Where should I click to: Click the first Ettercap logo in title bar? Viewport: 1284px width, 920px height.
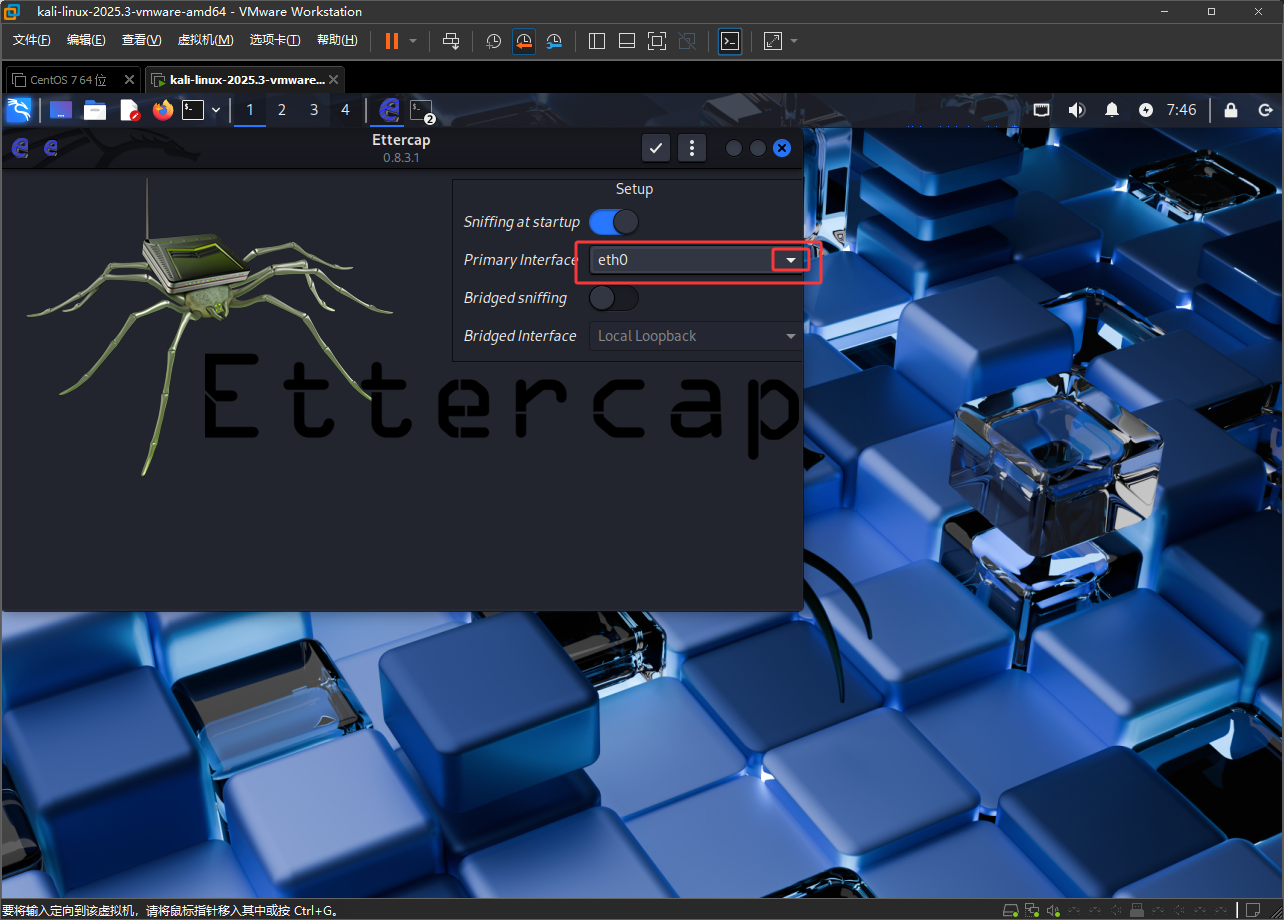pos(19,148)
